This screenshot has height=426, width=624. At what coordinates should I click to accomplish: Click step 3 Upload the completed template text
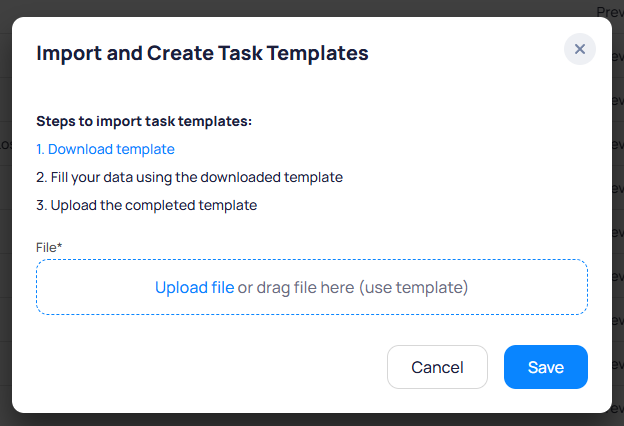pyautogui.click(x=146, y=205)
